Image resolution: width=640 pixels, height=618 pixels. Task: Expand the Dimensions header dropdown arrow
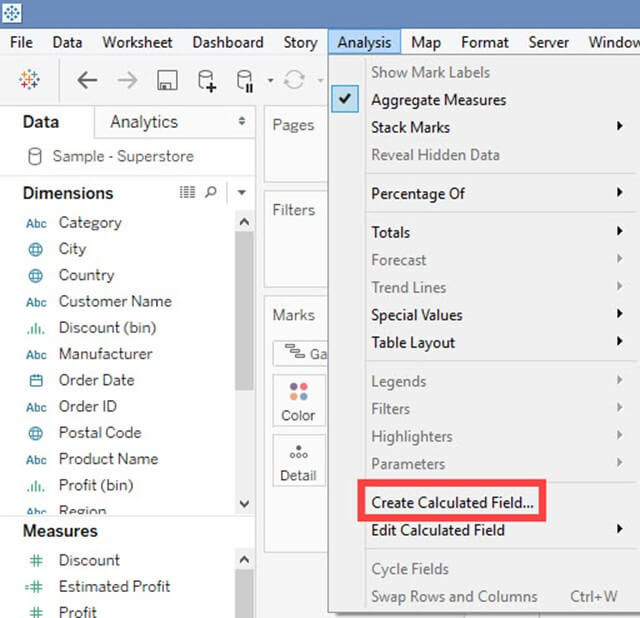pos(242,193)
